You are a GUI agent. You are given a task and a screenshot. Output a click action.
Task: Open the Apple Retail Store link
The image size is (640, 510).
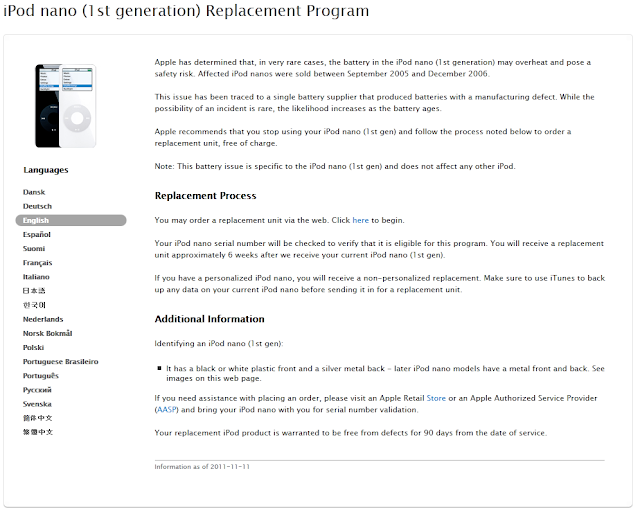coord(436,398)
